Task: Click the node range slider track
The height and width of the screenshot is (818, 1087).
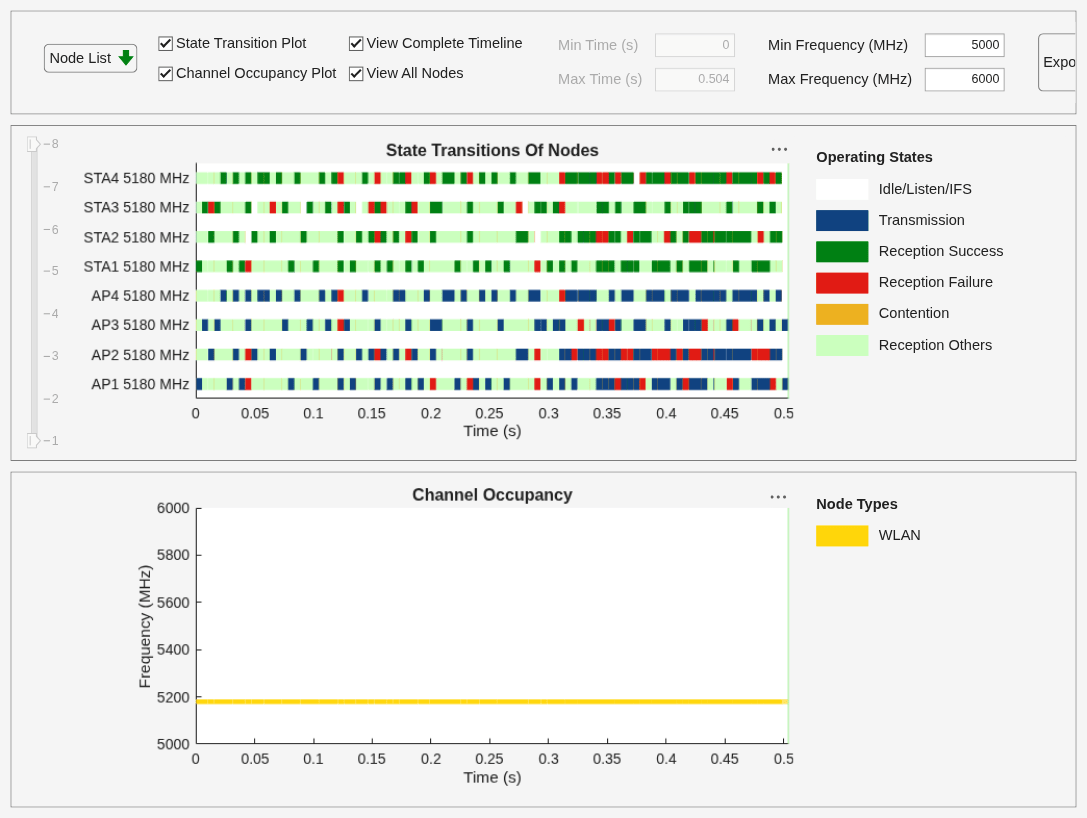Action: pos(34,292)
